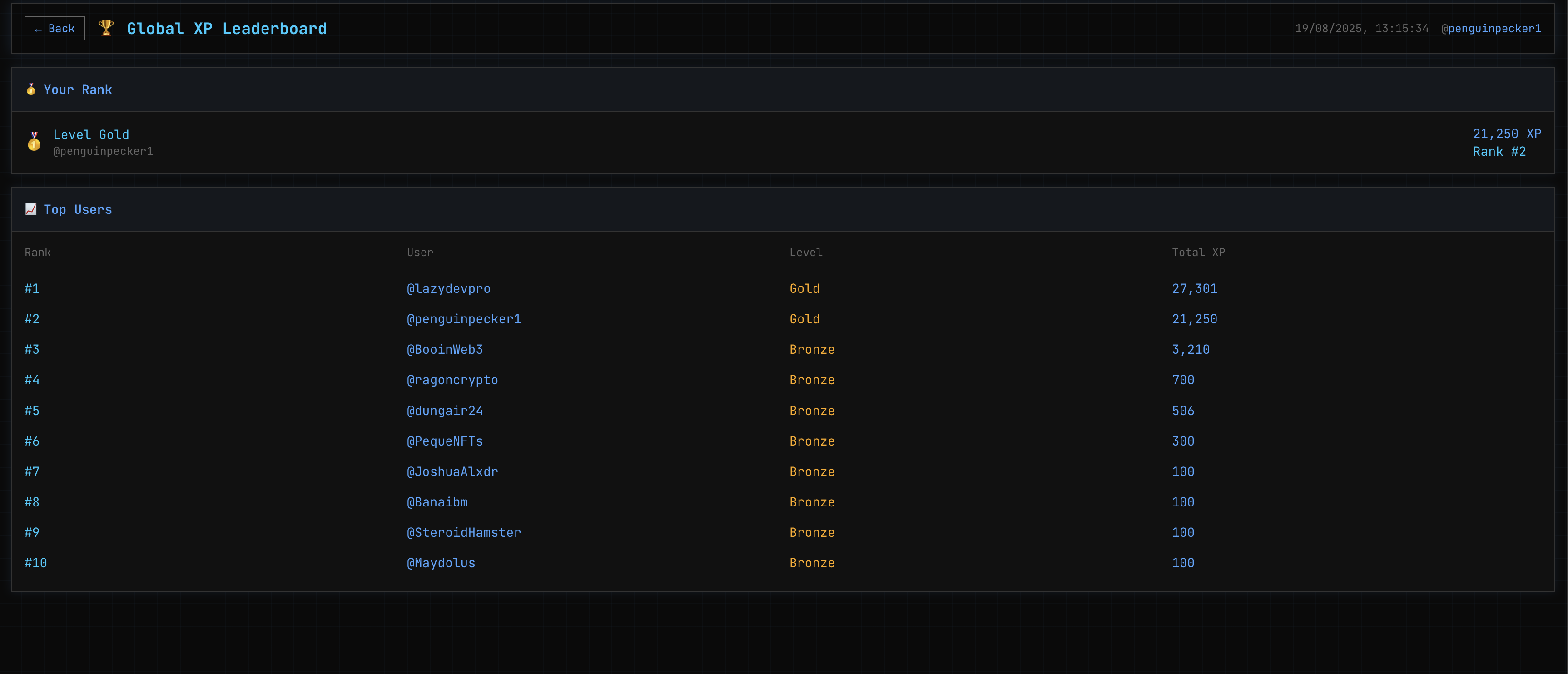Click the Level column header
The height and width of the screenshot is (674, 1568).
click(x=805, y=253)
